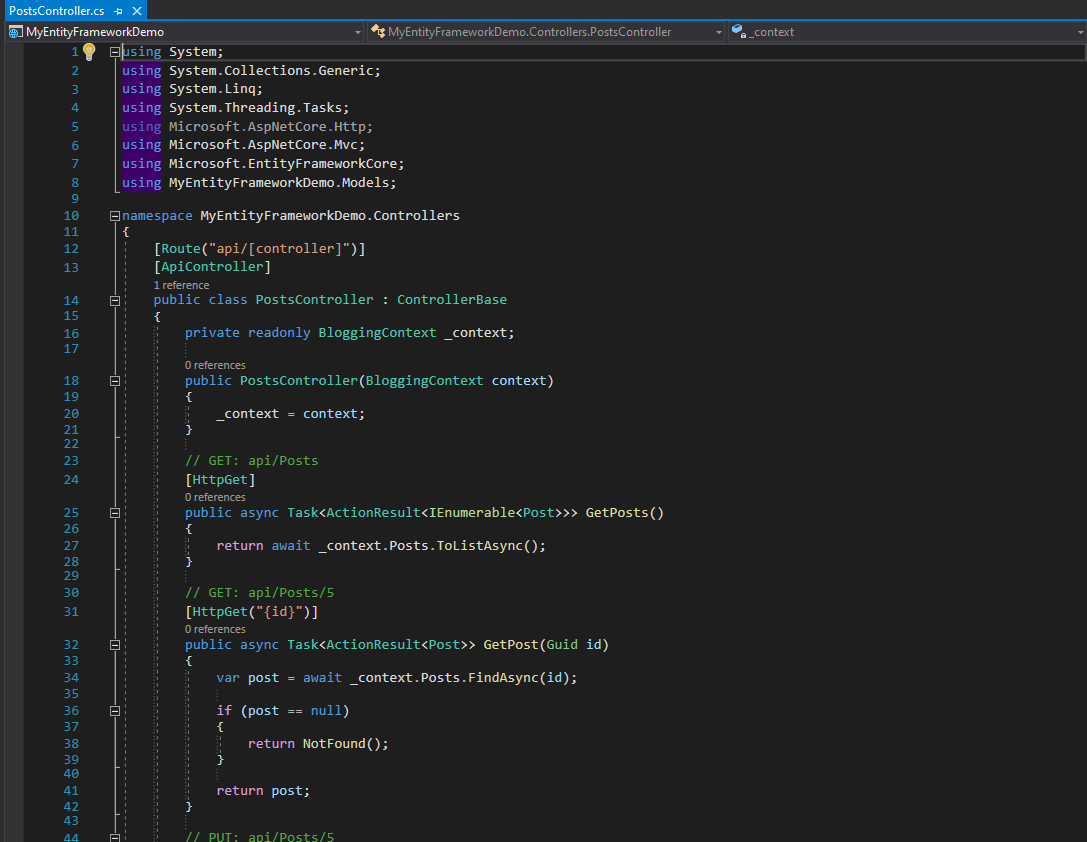The height and width of the screenshot is (842, 1087).
Task: Pin the PostsController.cs tab
Action: [119, 11]
